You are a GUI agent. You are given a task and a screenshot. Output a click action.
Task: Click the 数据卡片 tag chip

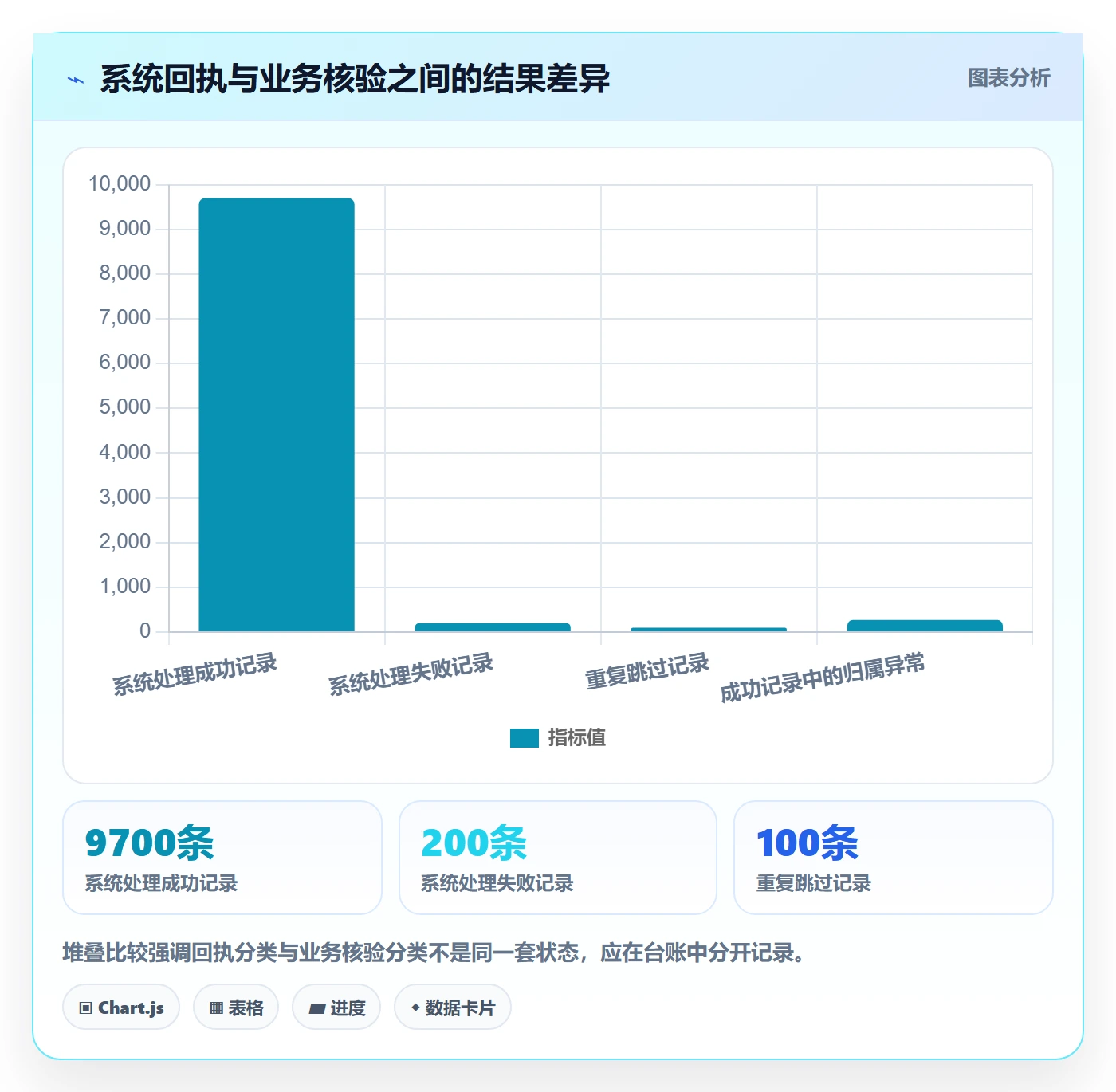pos(453,1008)
